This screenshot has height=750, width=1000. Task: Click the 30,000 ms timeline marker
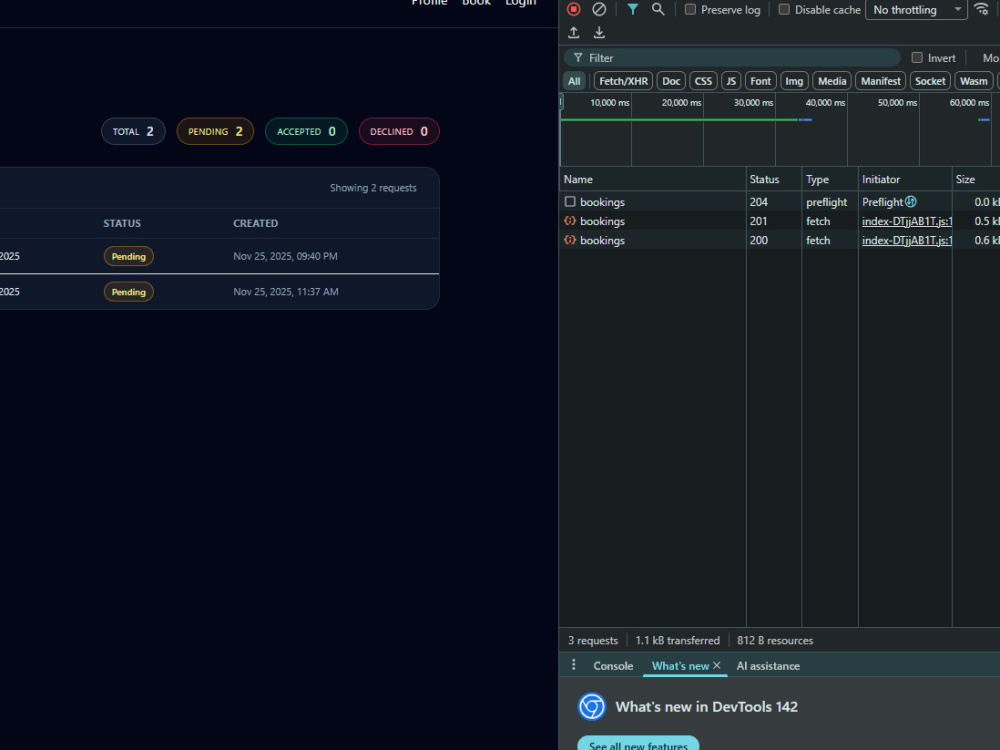tap(753, 103)
